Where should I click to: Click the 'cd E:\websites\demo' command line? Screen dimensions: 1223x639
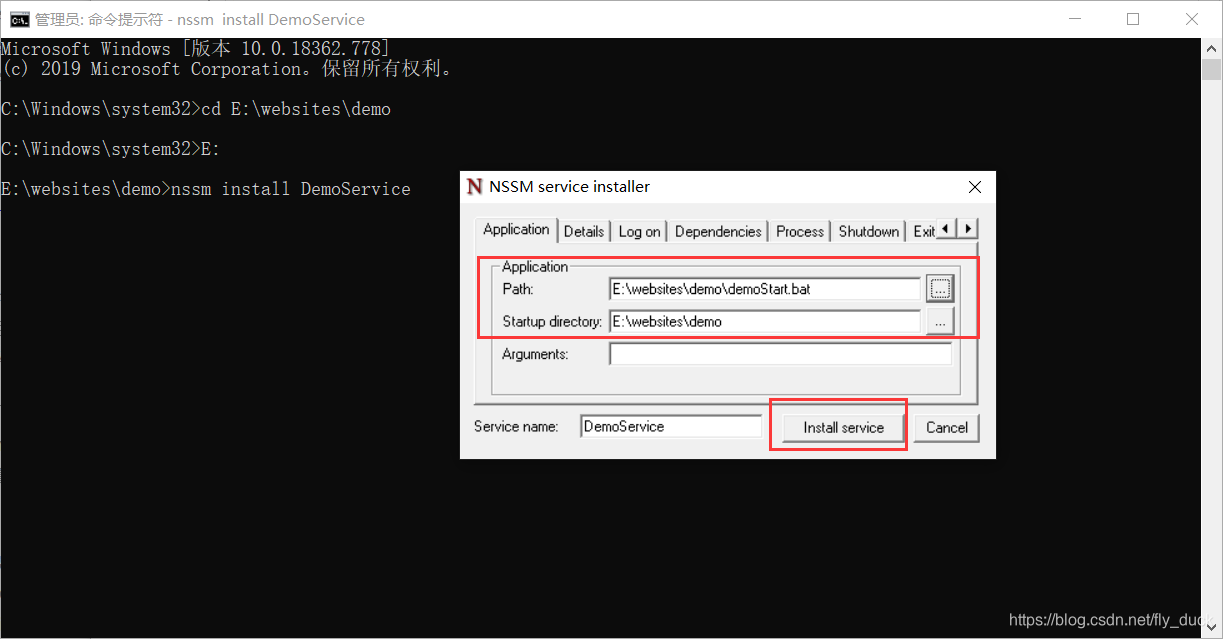coord(196,109)
